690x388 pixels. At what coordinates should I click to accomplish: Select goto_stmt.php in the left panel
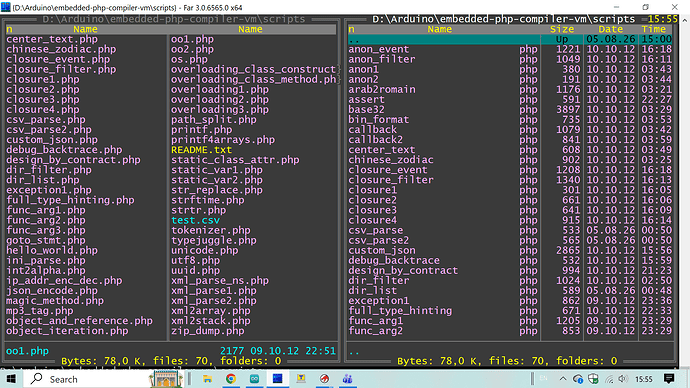click(x=46, y=240)
